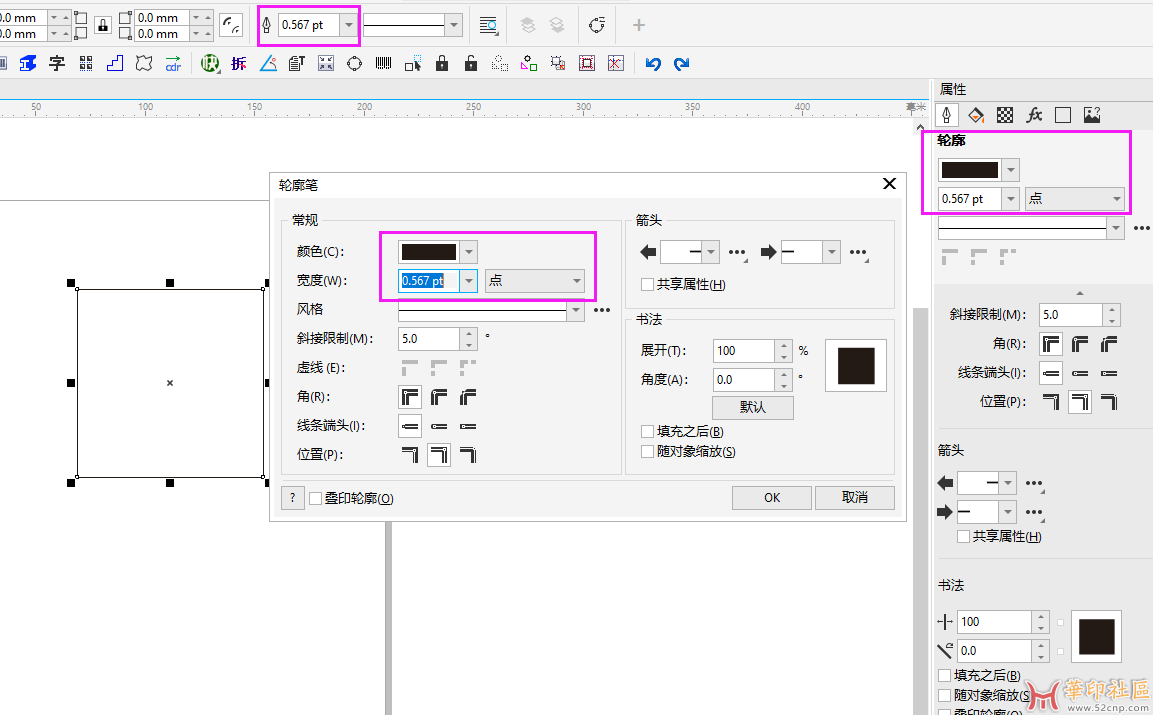Close the 轮廓笔 dialog
Image resolution: width=1153 pixels, height=715 pixels.
(889, 184)
